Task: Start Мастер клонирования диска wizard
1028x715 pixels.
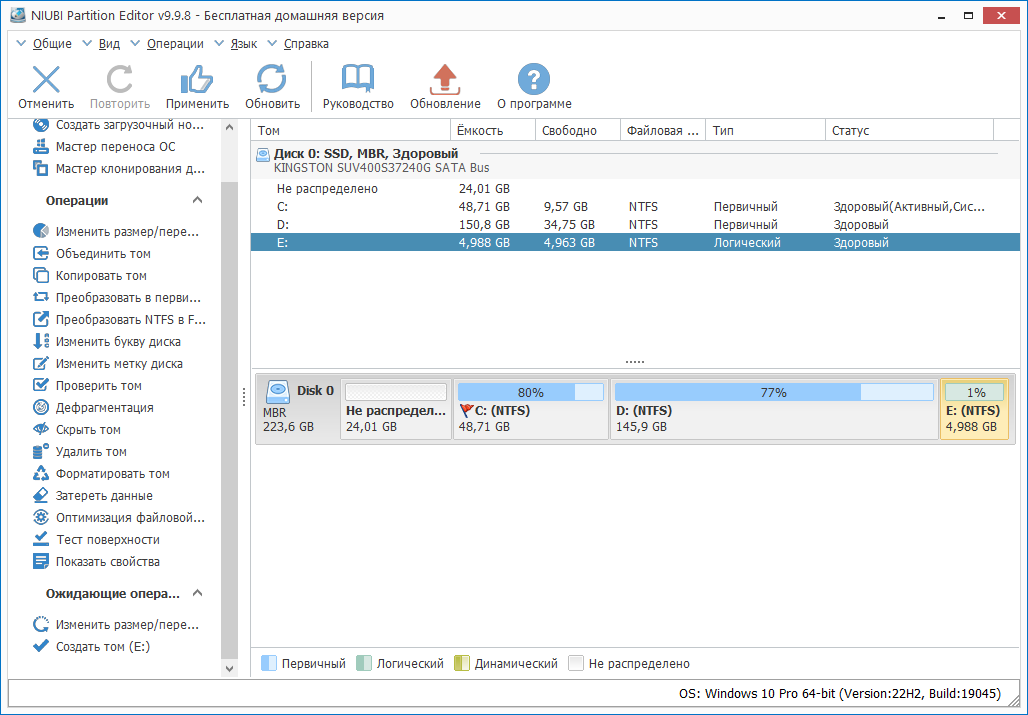Action: (119, 169)
